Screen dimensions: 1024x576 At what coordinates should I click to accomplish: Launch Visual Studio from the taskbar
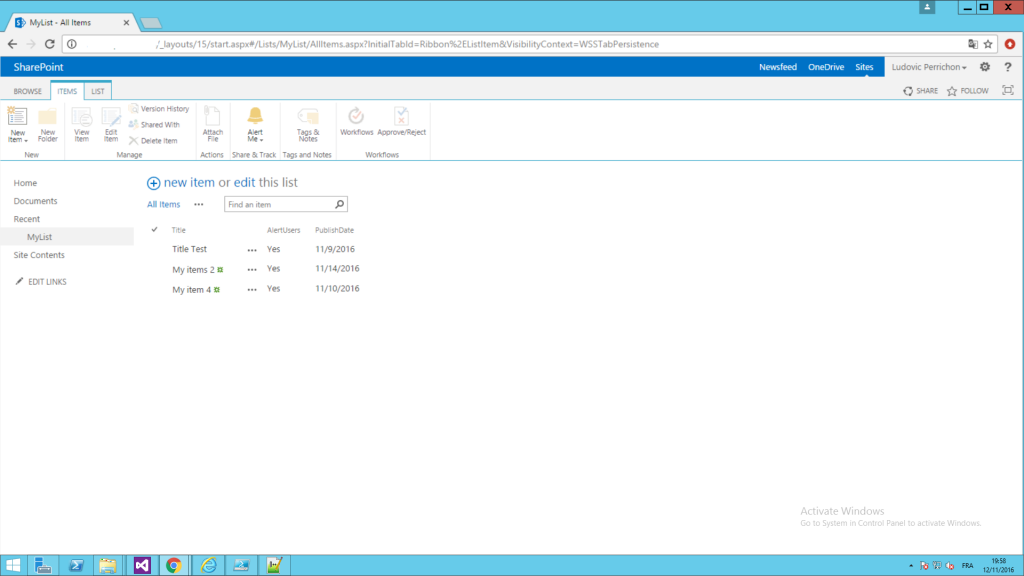coord(142,565)
